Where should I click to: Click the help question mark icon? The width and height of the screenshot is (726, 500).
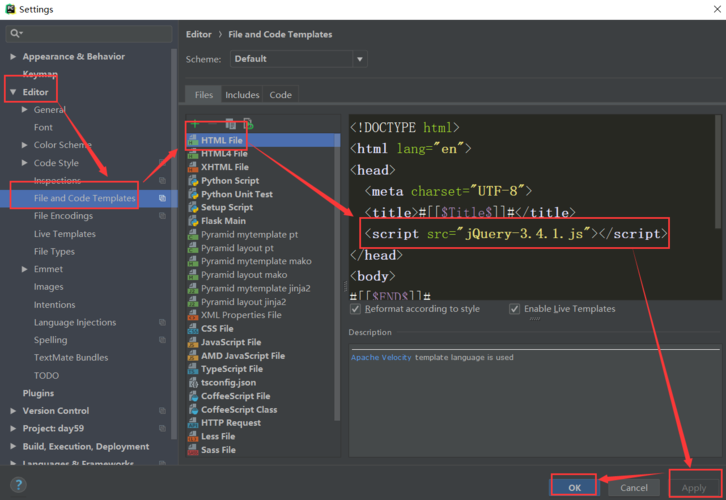pos(18,485)
